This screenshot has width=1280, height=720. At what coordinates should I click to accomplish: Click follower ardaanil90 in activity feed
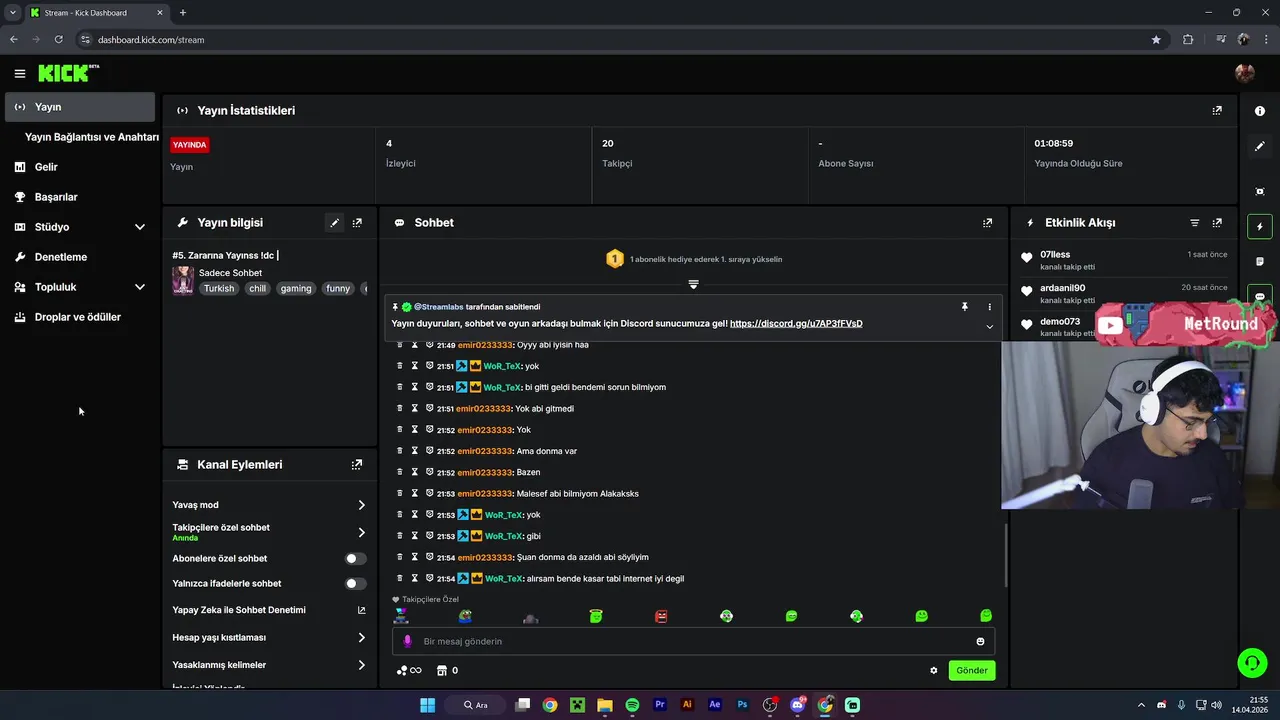1062,288
